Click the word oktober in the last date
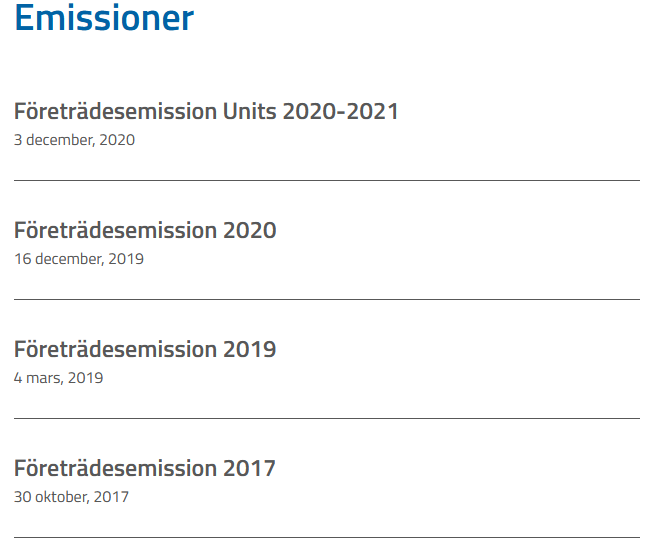This screenshot has height=553, width=654. 62,497
